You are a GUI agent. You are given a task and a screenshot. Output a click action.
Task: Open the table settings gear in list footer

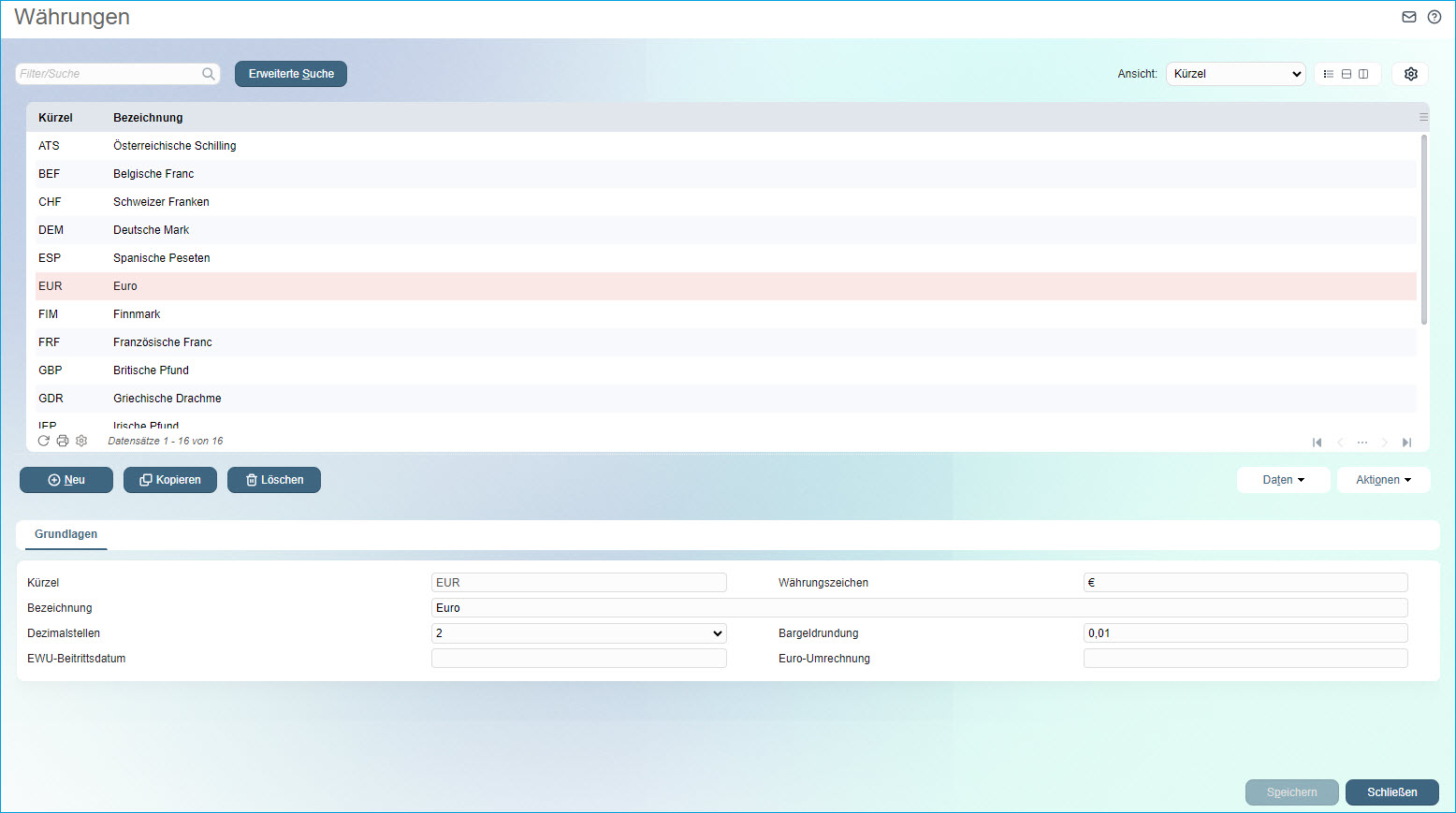[x=81, y=441]
